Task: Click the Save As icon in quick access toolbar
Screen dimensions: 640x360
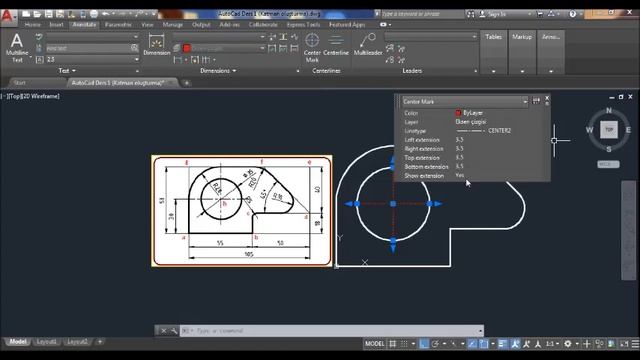Action: point(60,14)
